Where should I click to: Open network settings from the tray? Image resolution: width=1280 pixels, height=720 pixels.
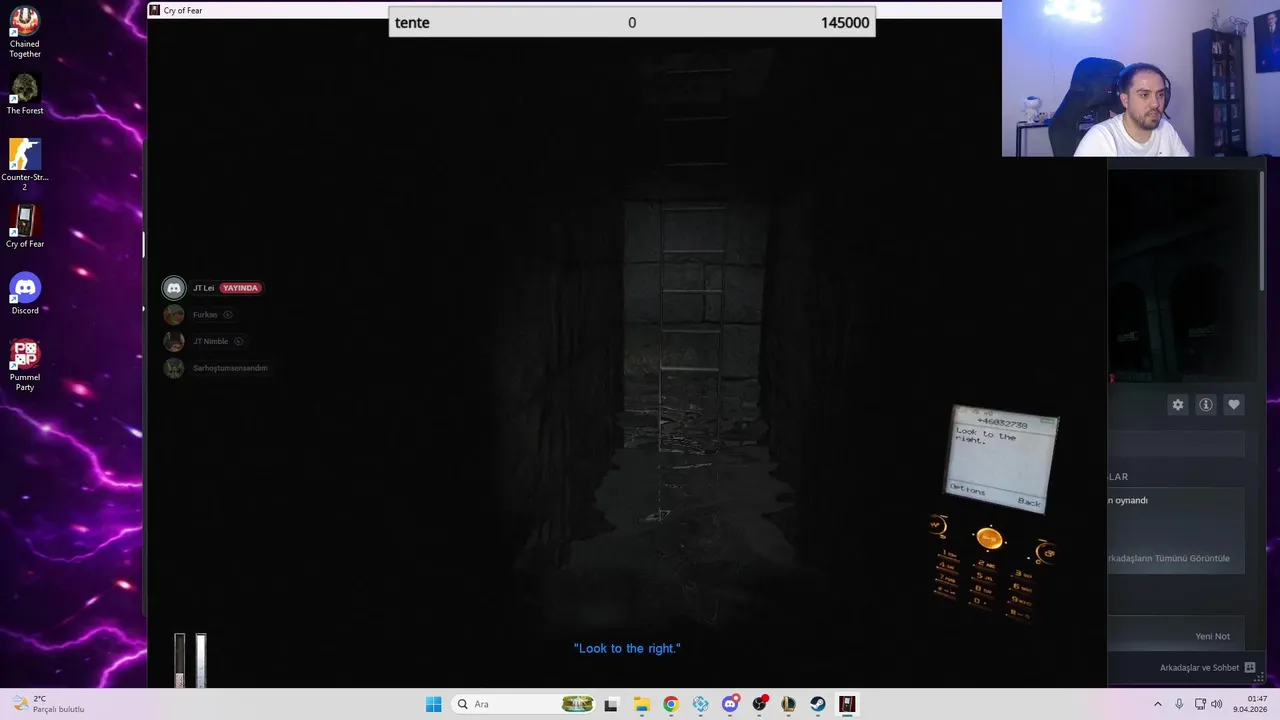[1199, 704]
